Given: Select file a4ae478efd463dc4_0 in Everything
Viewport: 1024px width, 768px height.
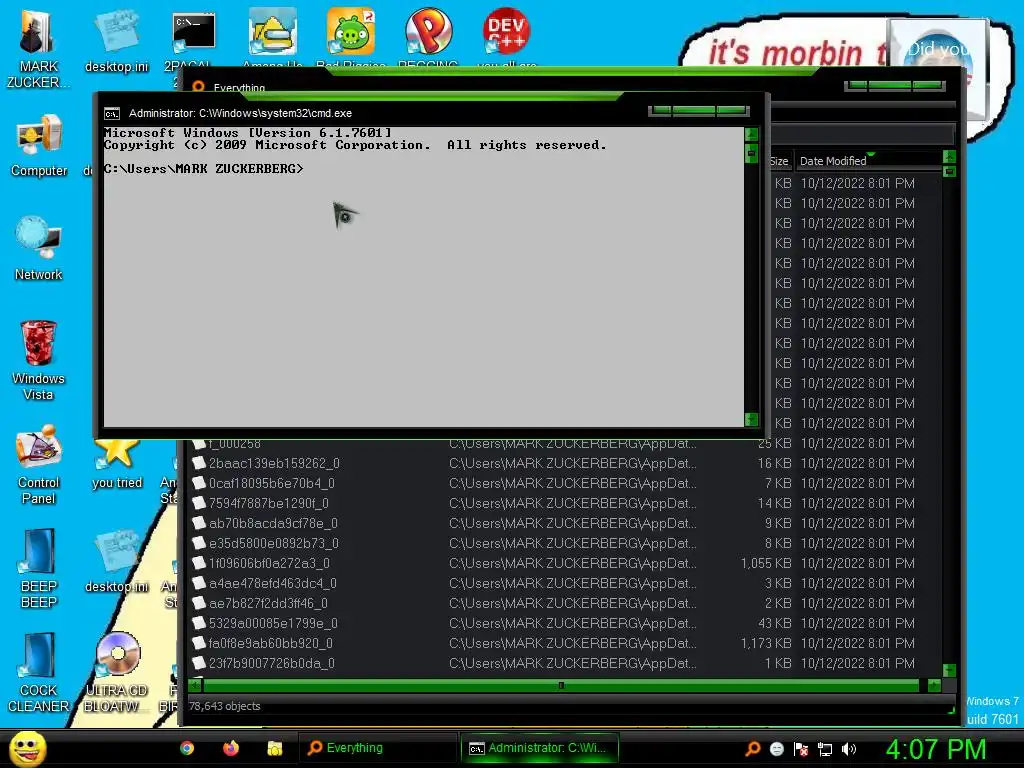Looking at the screenshot, I should (272, 583).
